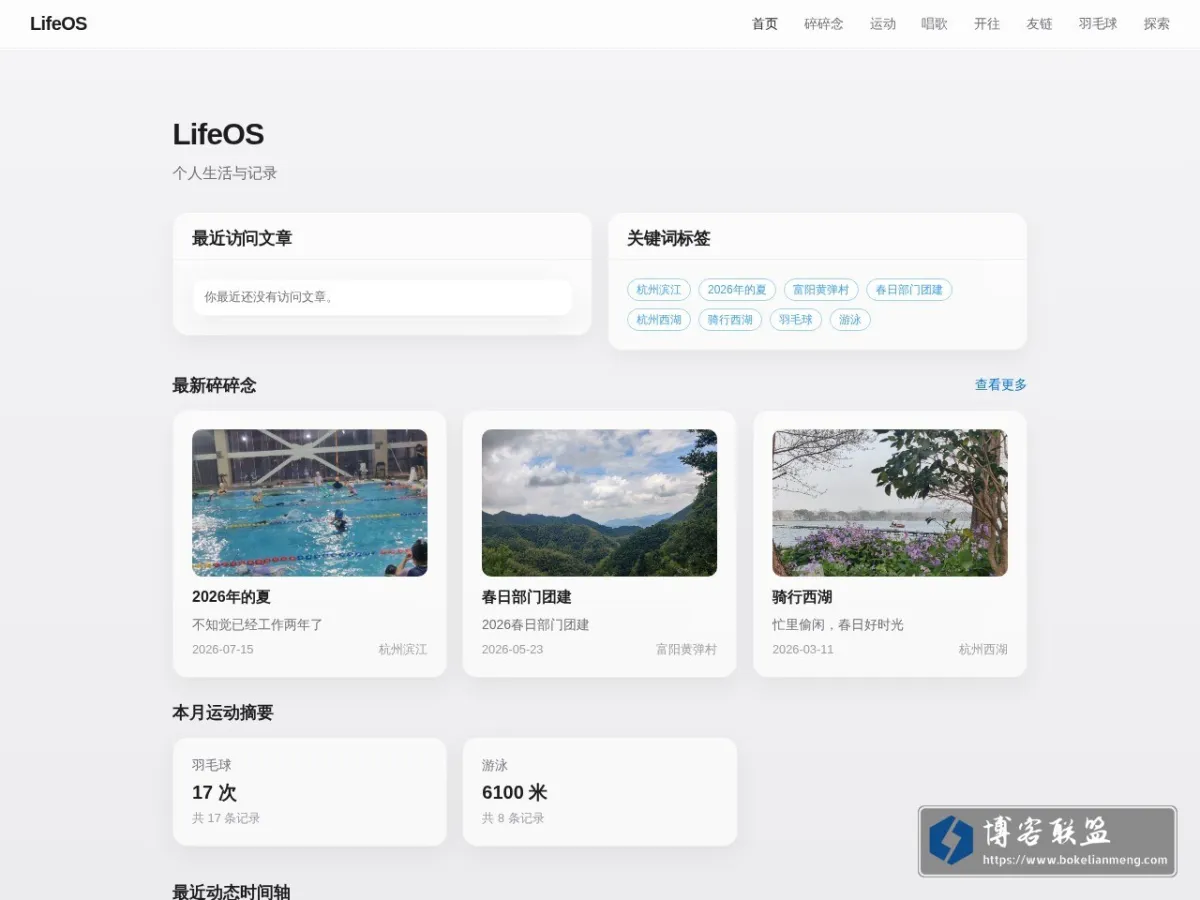Viewport: 1200px width, 900px height.
Task: Click the date 2026-05-23
Action: pyautogui.click(x=513, y=650)
